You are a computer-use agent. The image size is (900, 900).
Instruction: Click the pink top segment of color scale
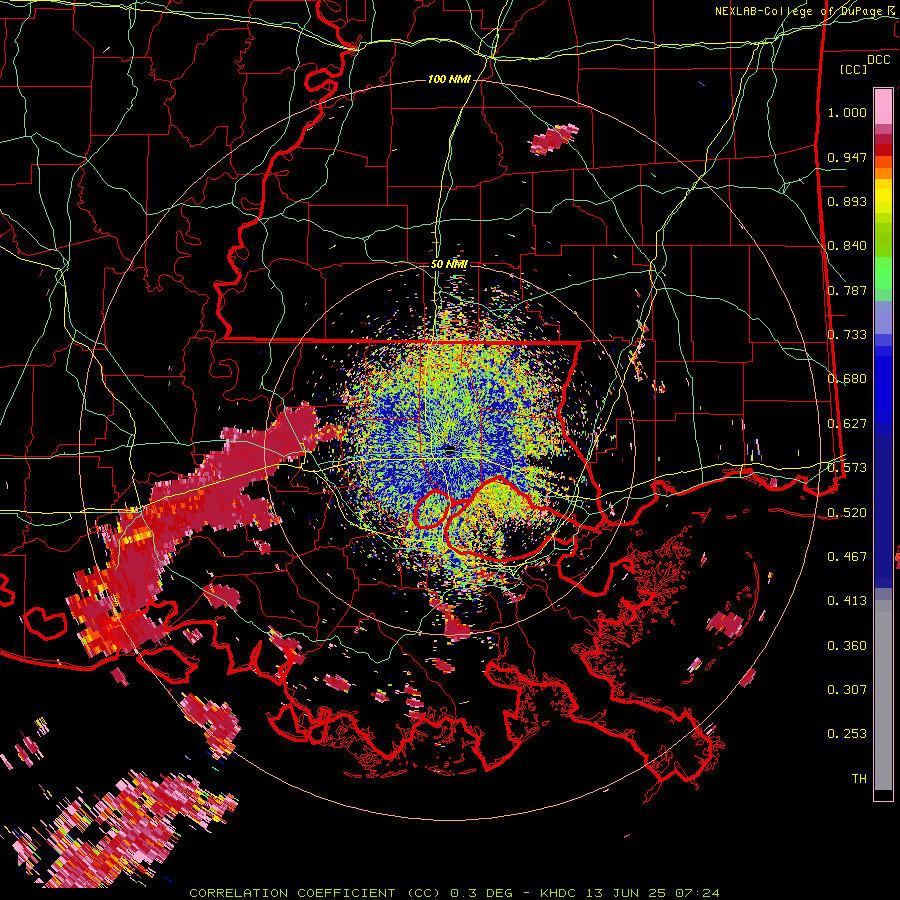[883, 107]
